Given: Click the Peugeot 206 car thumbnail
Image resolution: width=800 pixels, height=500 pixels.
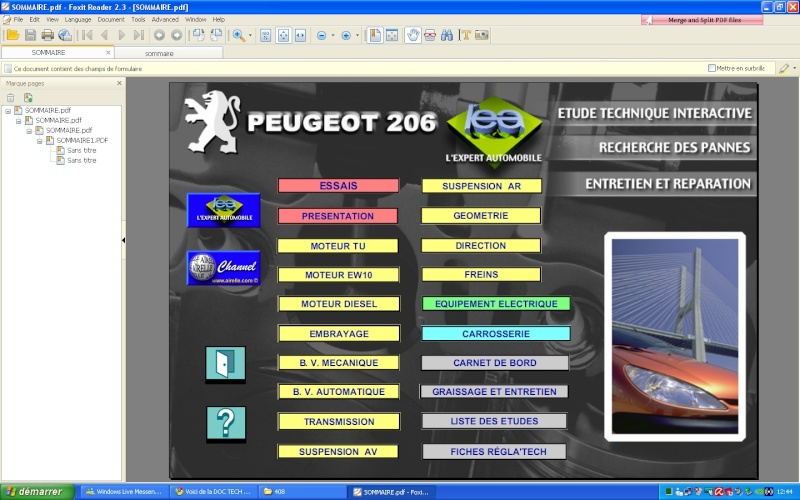Looking at the screenshot, I should [675, 337].
